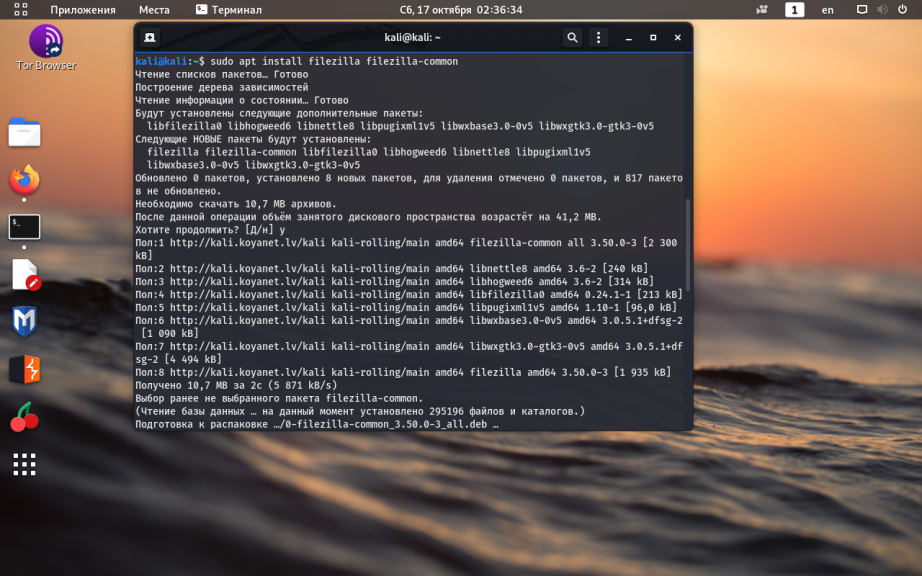This screenshot has height=576, width=922.
Task: Launch Metasploit from the dock
Action: pos(24,322)
